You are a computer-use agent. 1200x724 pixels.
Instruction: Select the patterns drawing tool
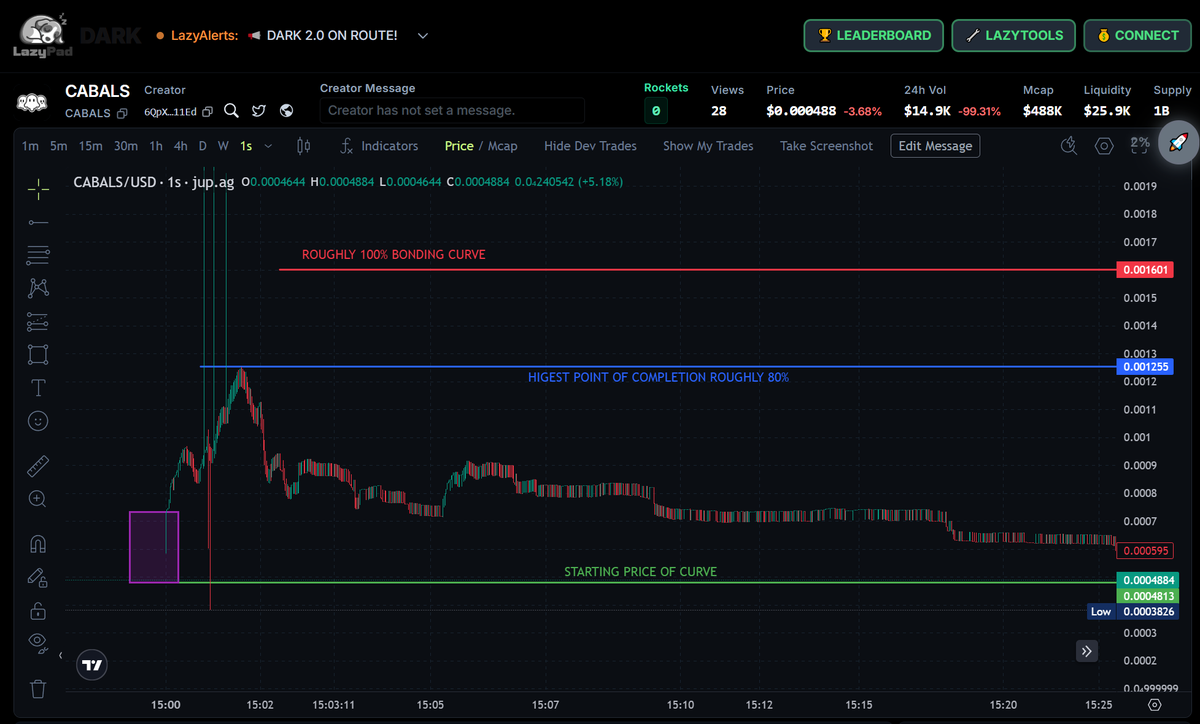click(38, 288)
